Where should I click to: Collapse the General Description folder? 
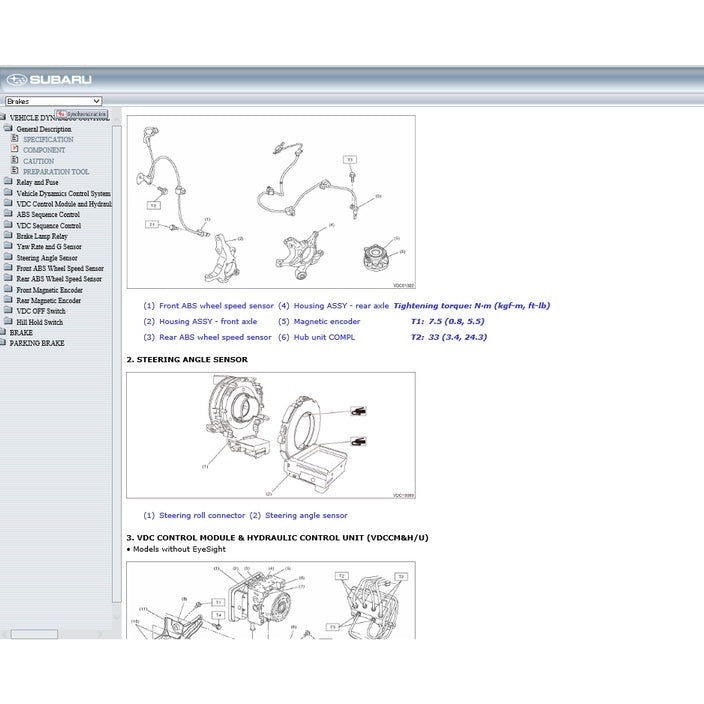[8, 129]
